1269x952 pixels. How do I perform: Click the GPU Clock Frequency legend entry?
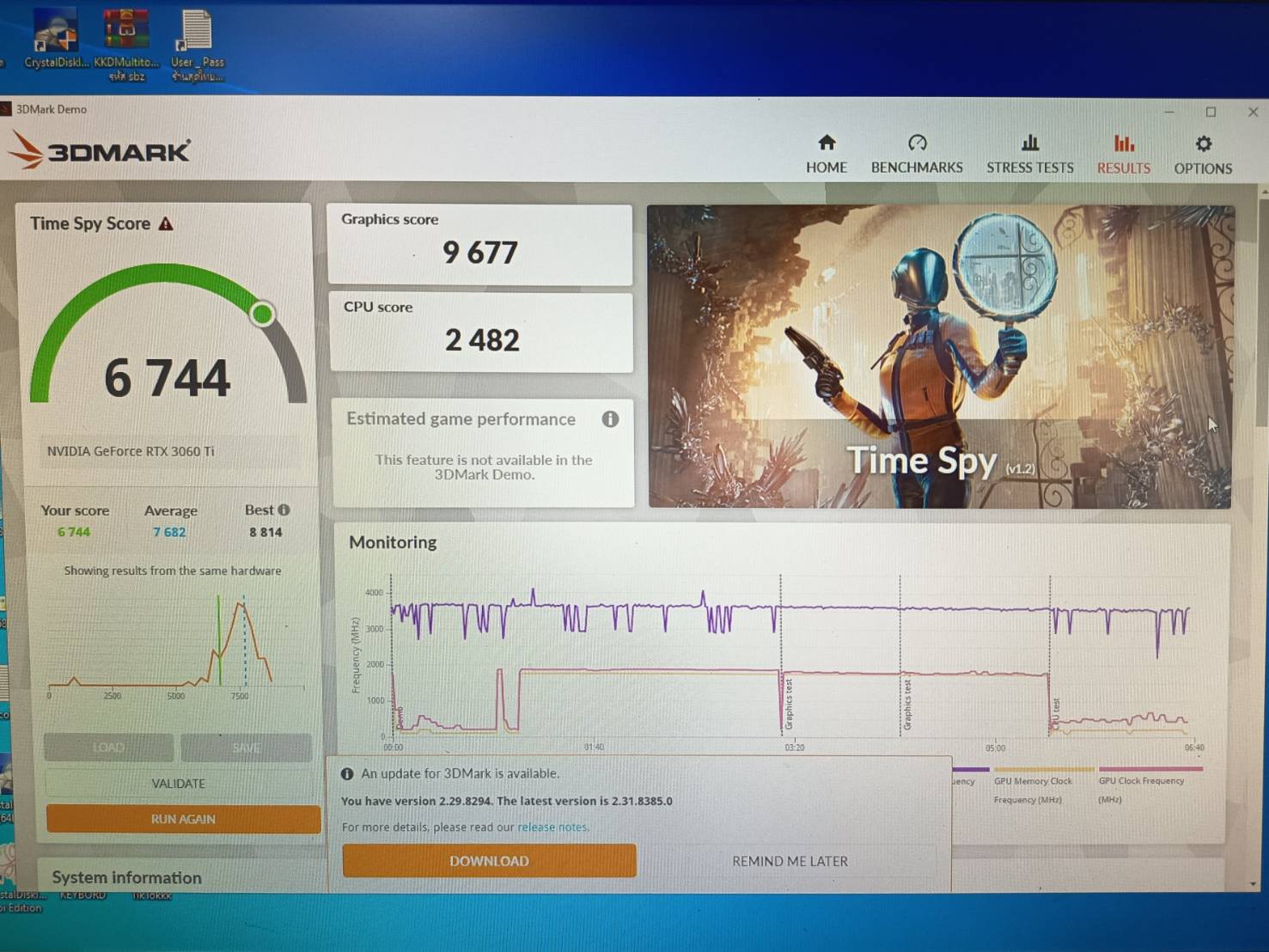click(1140, 781)
